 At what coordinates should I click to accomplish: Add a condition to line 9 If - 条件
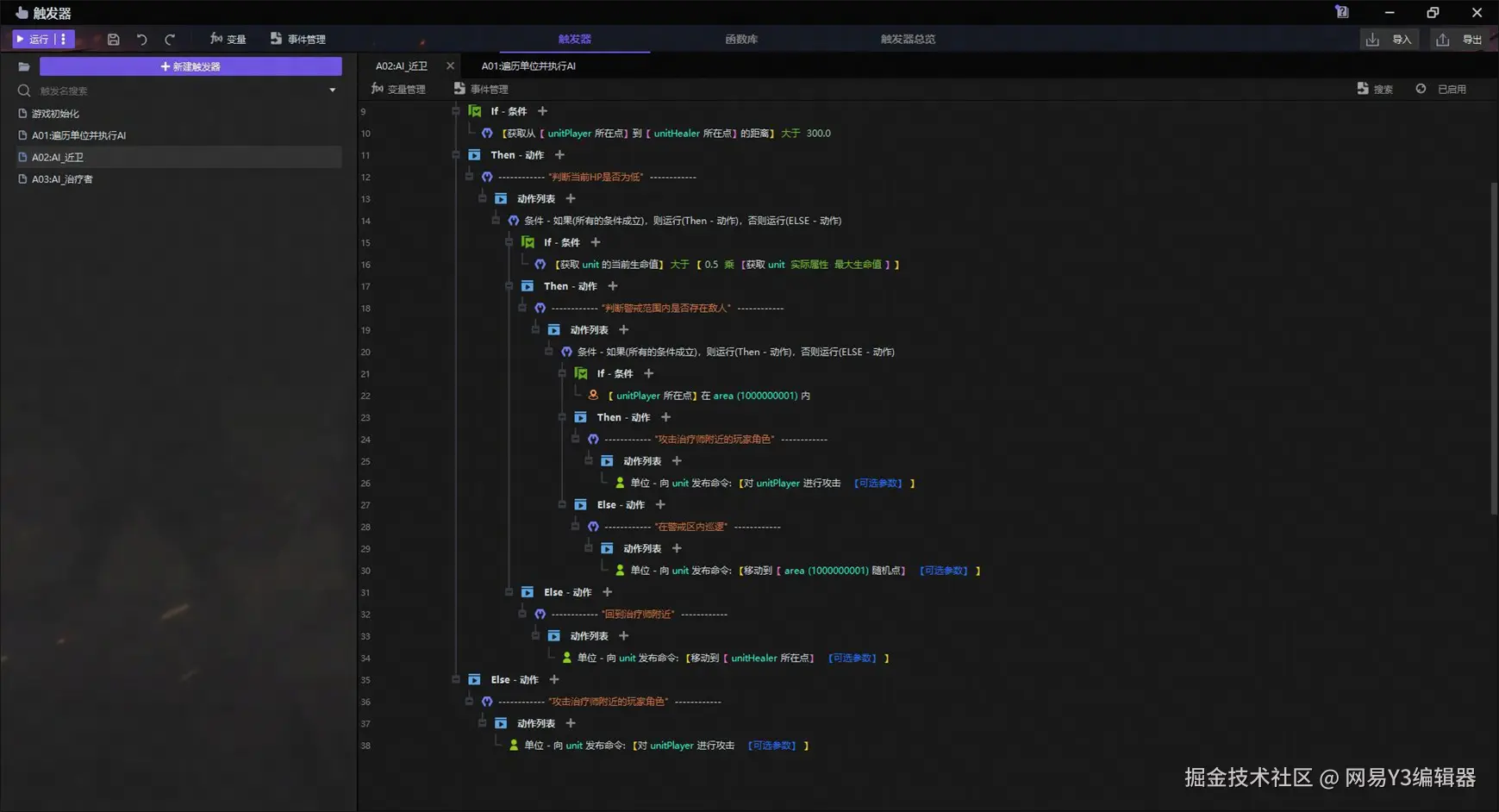click(542, 111)
